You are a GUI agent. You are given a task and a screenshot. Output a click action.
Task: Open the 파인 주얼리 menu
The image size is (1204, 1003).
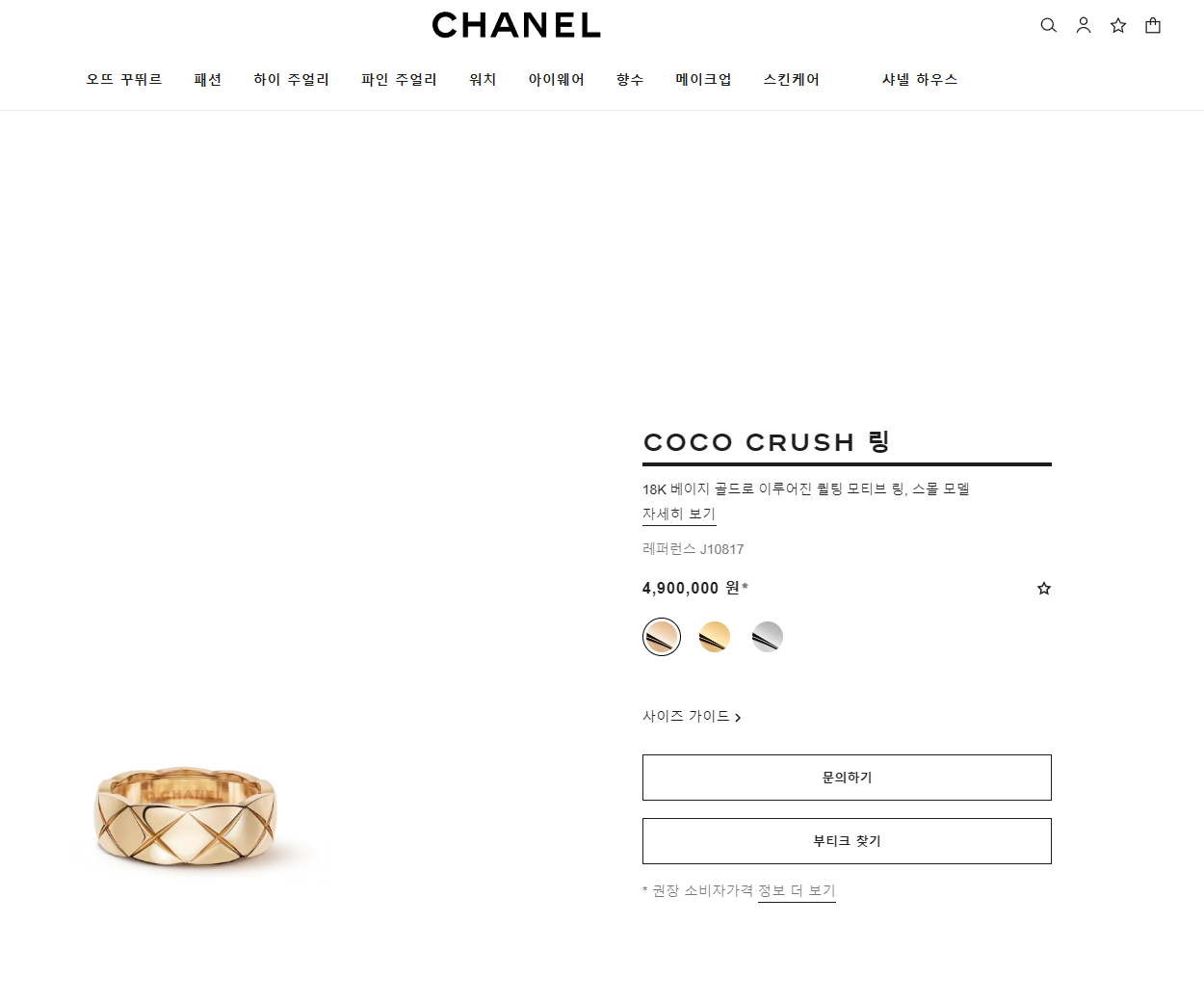point(399,79)
